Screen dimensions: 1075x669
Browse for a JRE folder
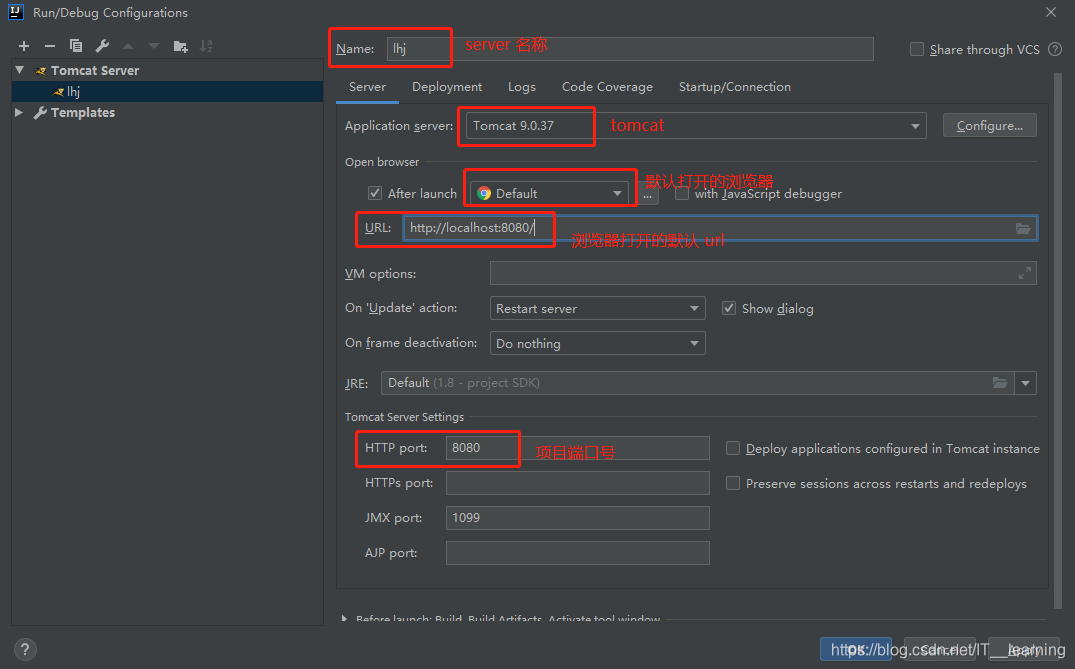click(1000, 382)
